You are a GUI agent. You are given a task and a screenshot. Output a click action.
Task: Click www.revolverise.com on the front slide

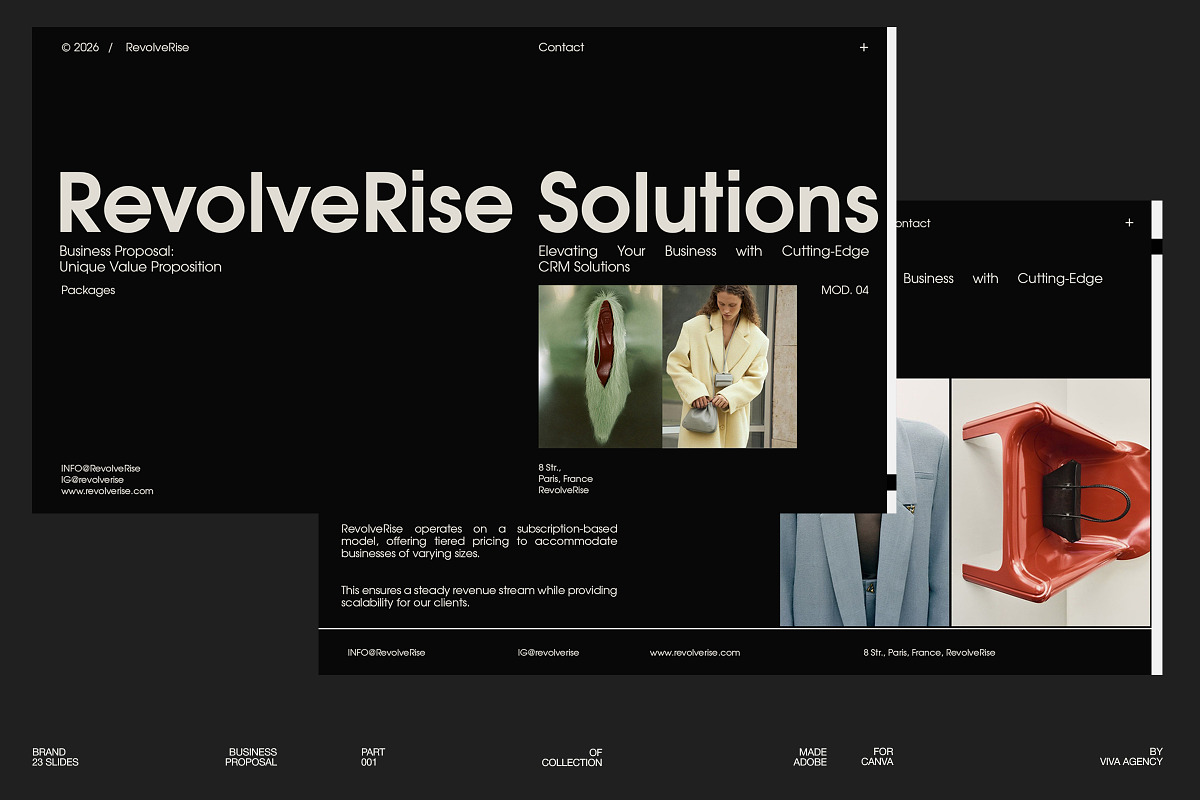107,491
